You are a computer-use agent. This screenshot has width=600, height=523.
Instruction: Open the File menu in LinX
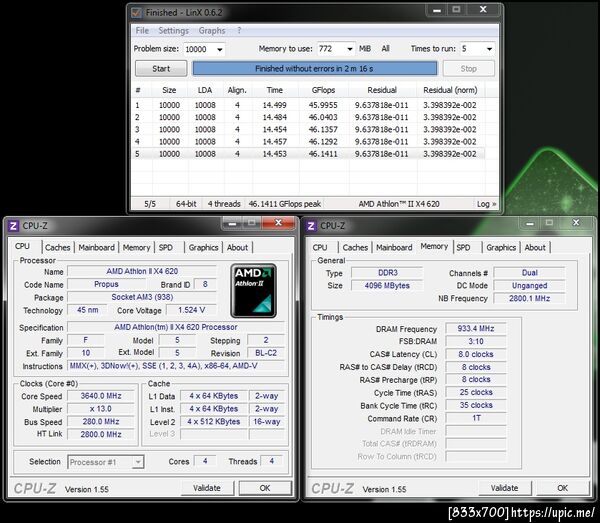tap(142, 31)
